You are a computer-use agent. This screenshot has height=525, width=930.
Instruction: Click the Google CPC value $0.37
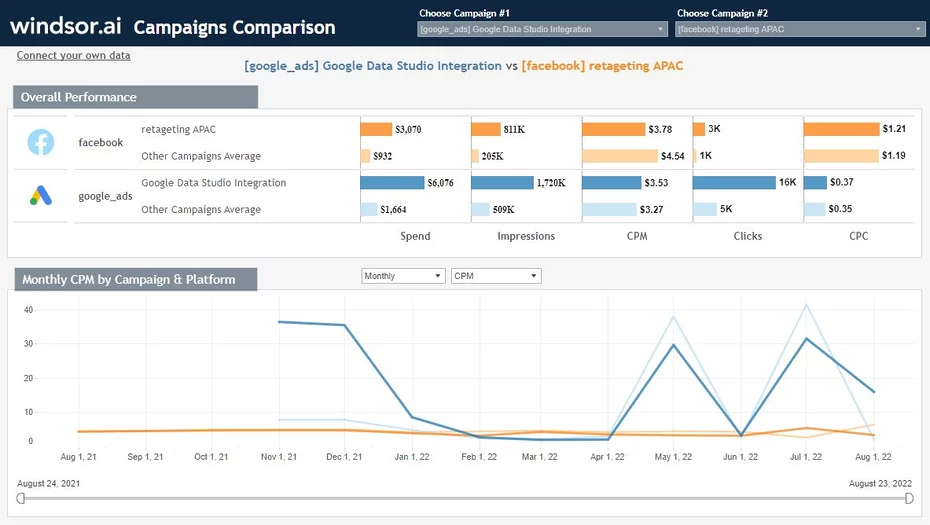(842, 182)
